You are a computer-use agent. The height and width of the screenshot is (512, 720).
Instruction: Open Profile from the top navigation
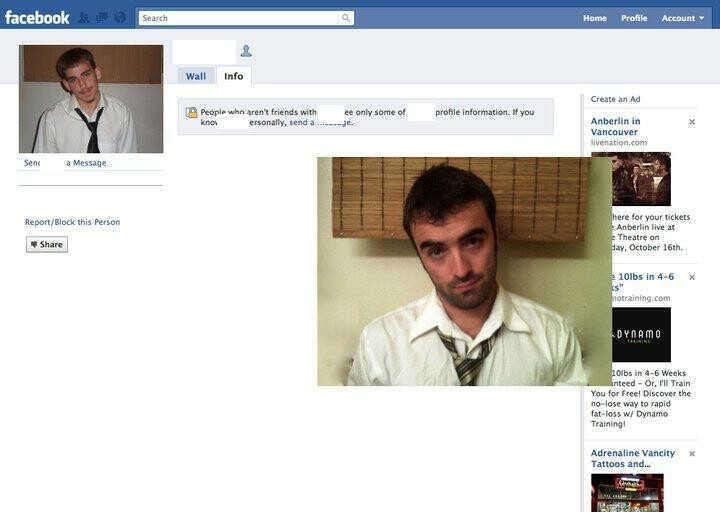point(634,18)
